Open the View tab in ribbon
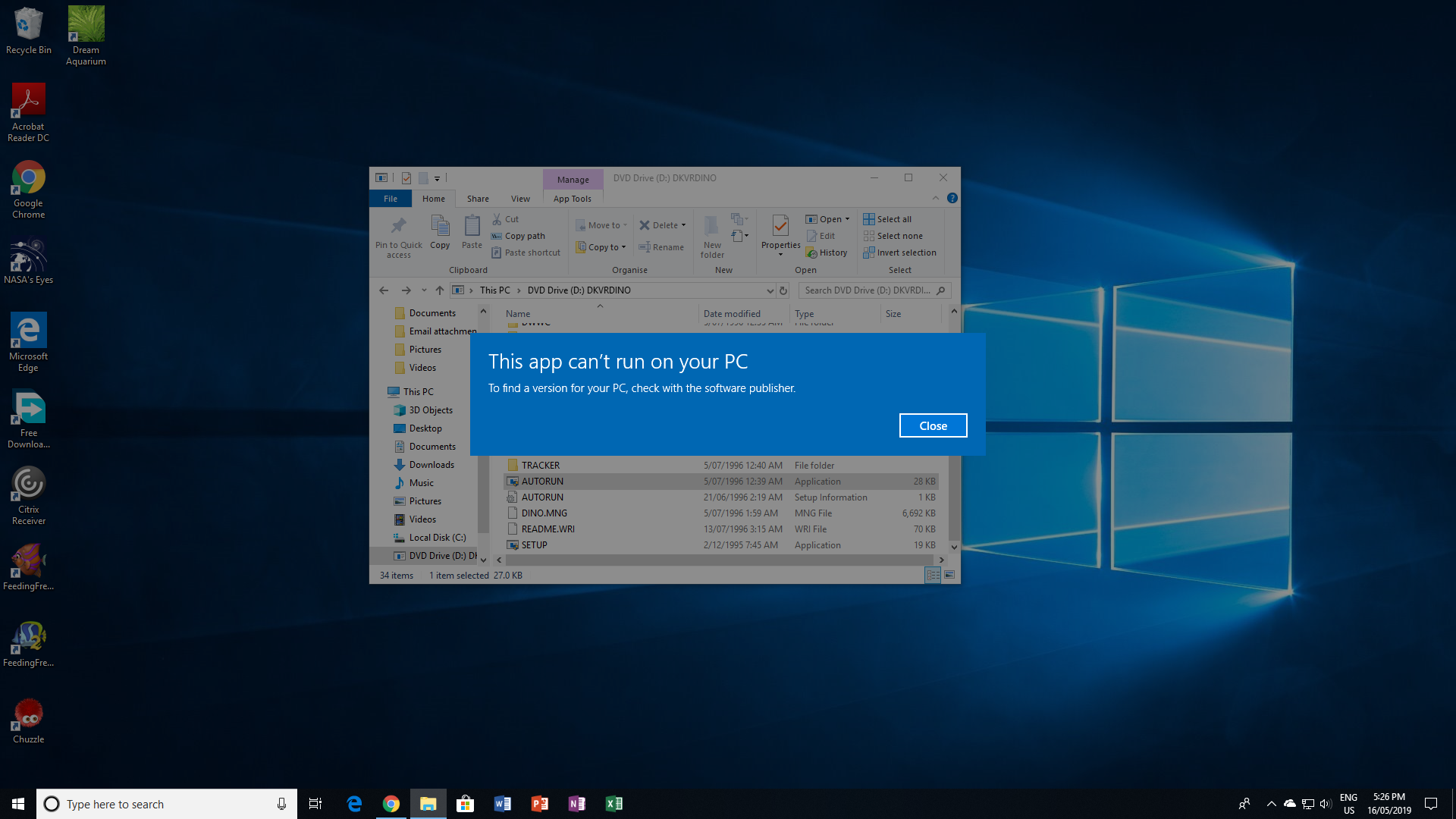The height and width of the screenshot is (819, 1456). point(520,198)
